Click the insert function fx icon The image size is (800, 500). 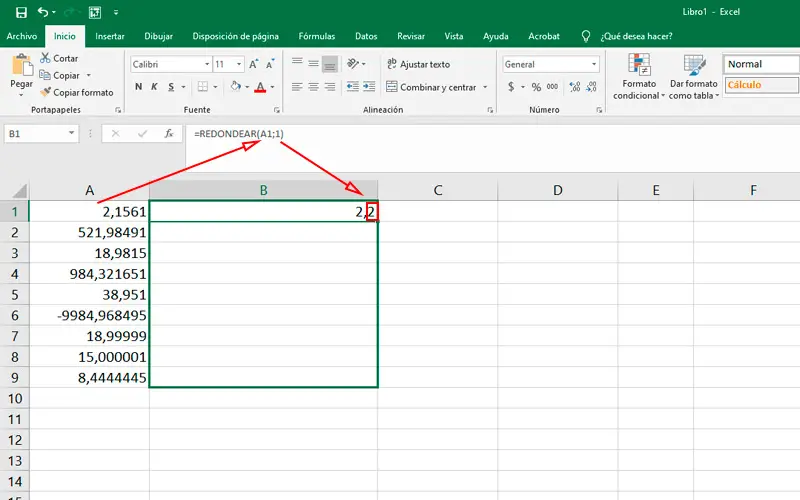[169, 134]
